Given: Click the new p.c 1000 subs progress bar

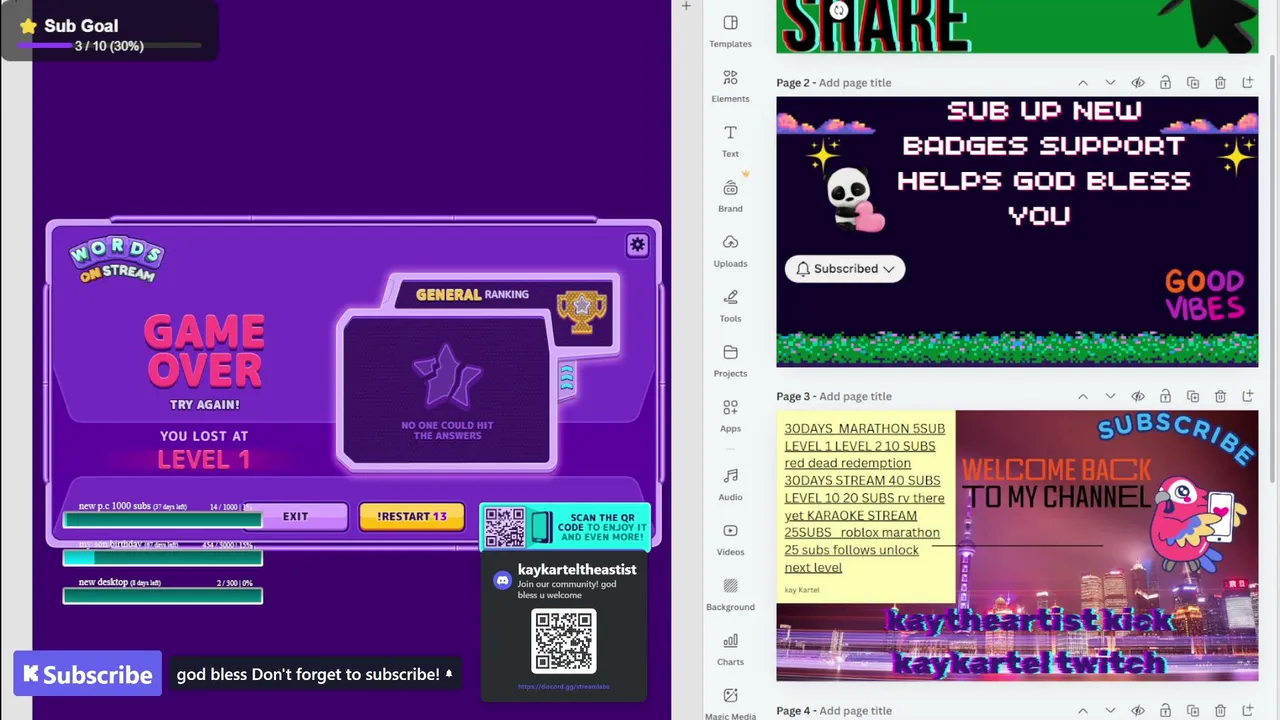Looking at the screenshot, I should click(162, 519).
